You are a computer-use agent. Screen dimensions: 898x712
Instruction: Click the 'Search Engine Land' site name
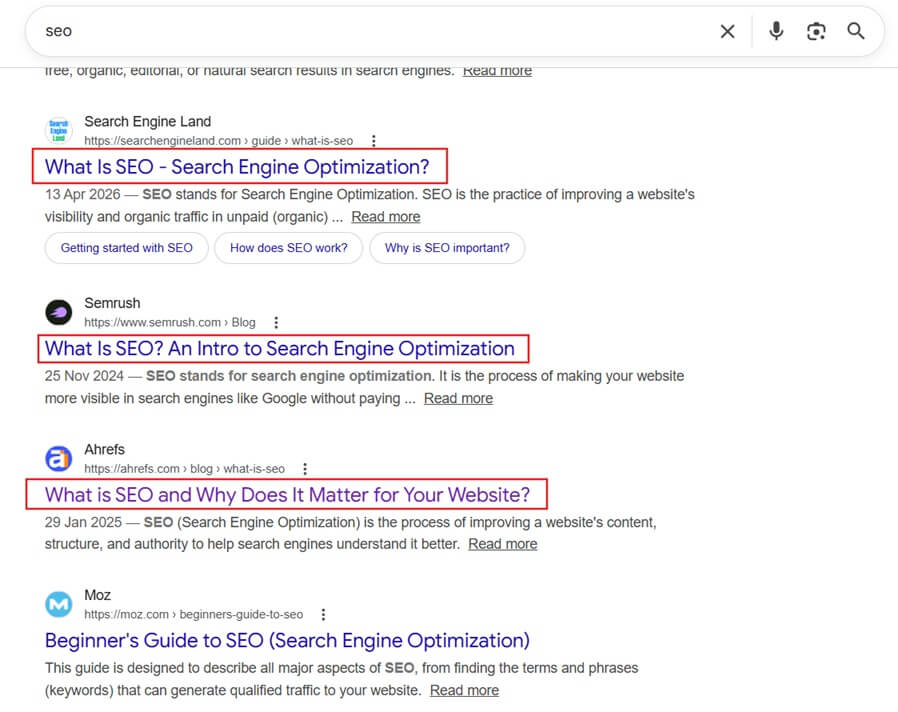(x=148, y=121)
